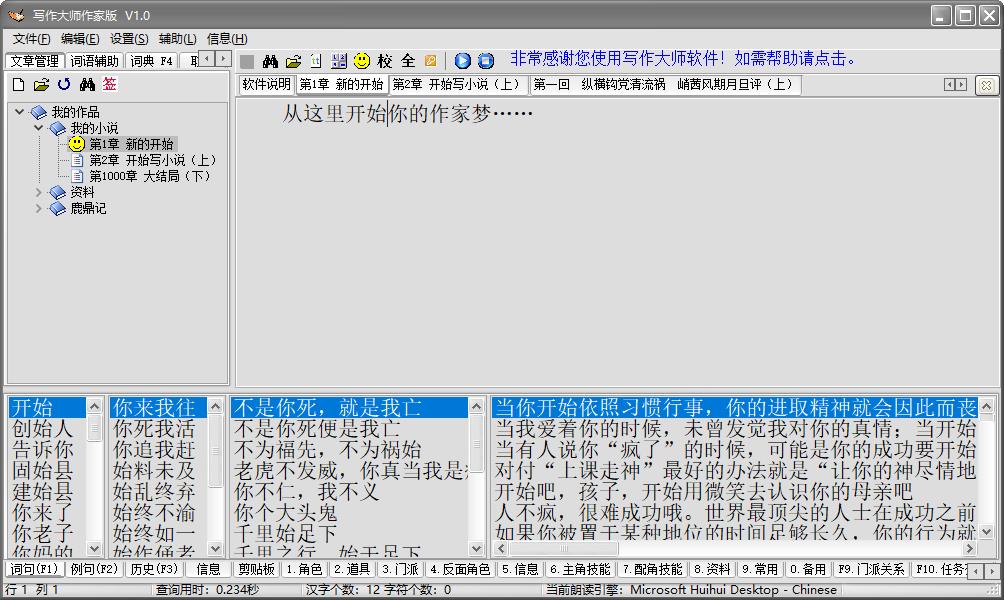The height and width of the screenshot is (600, 1004).
Task: Click binoculars find icon in main toolbar
Action: click(x=270, y=61)
